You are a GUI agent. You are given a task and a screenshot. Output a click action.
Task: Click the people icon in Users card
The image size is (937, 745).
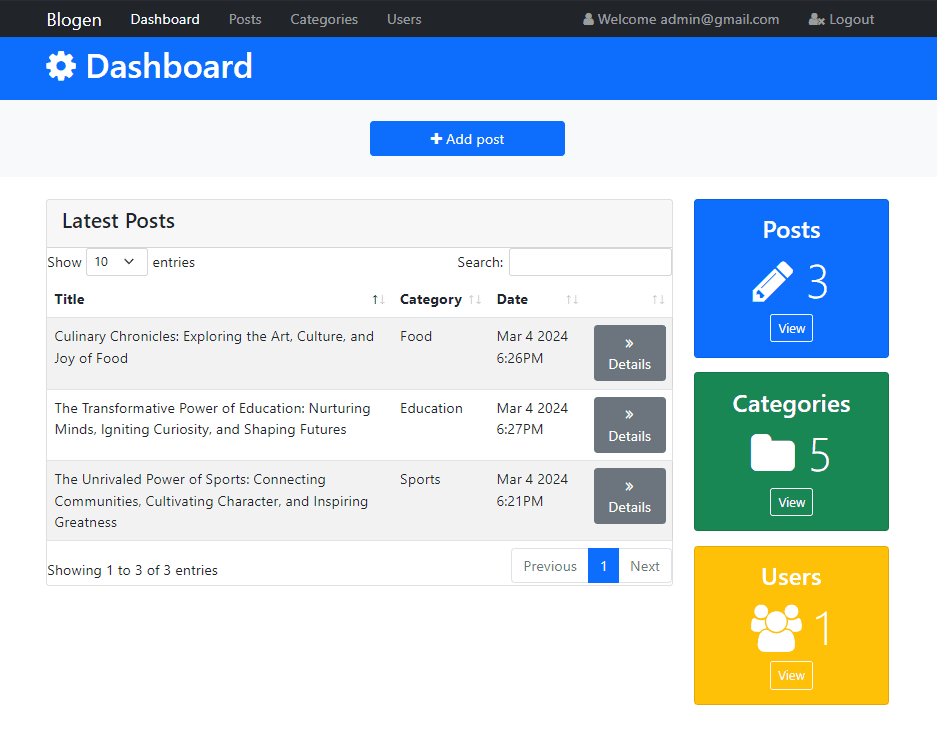pyautogui.click(x=776, y=628)
